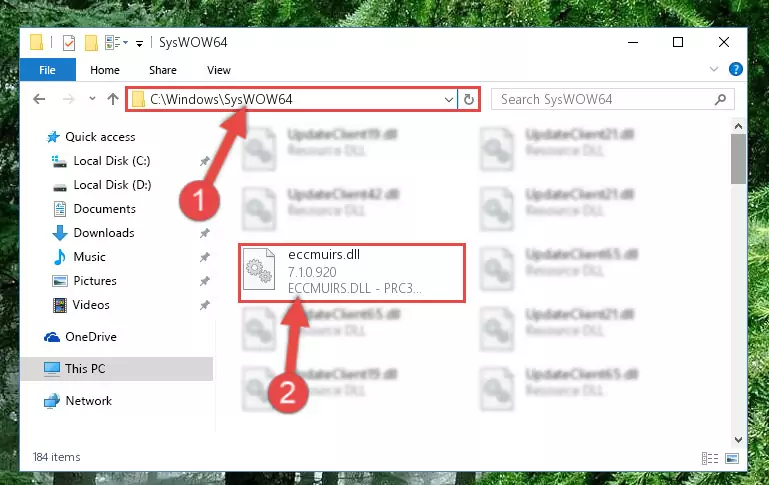This screenshot has height=485, width=769.
Task: Click the address bar showing C:\Windows\SysWOW64
Action: pos(292,100)
